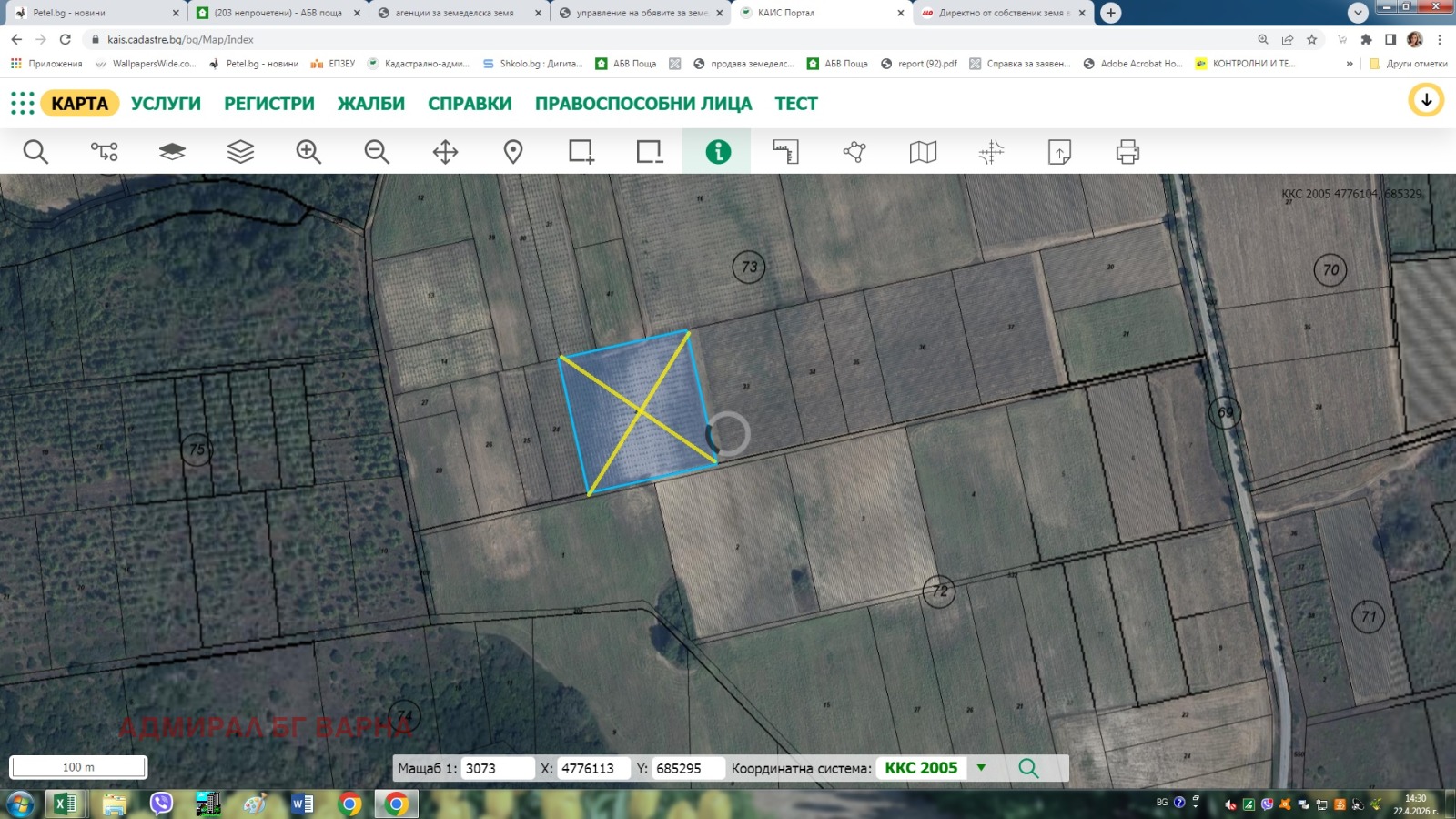Go back in the browser

16,39
